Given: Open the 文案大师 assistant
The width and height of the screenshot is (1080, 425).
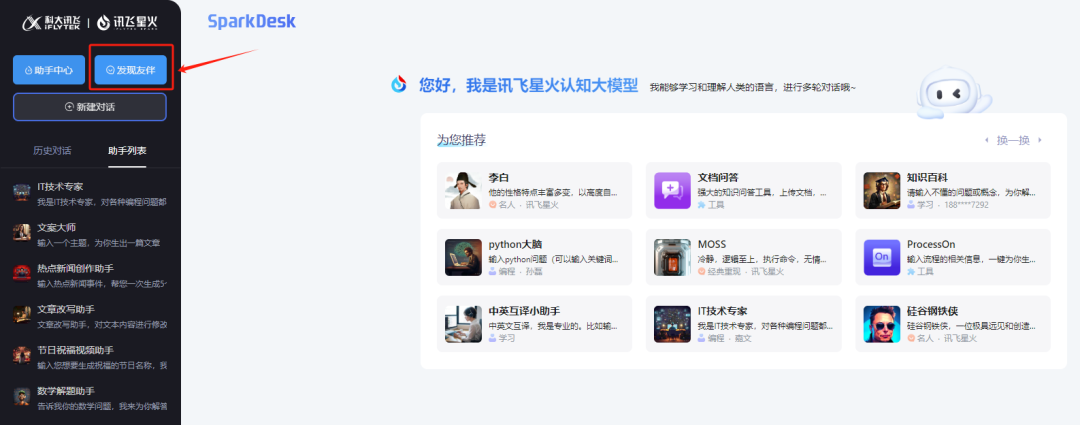Looking at the screenshot, I should point(90,234).
